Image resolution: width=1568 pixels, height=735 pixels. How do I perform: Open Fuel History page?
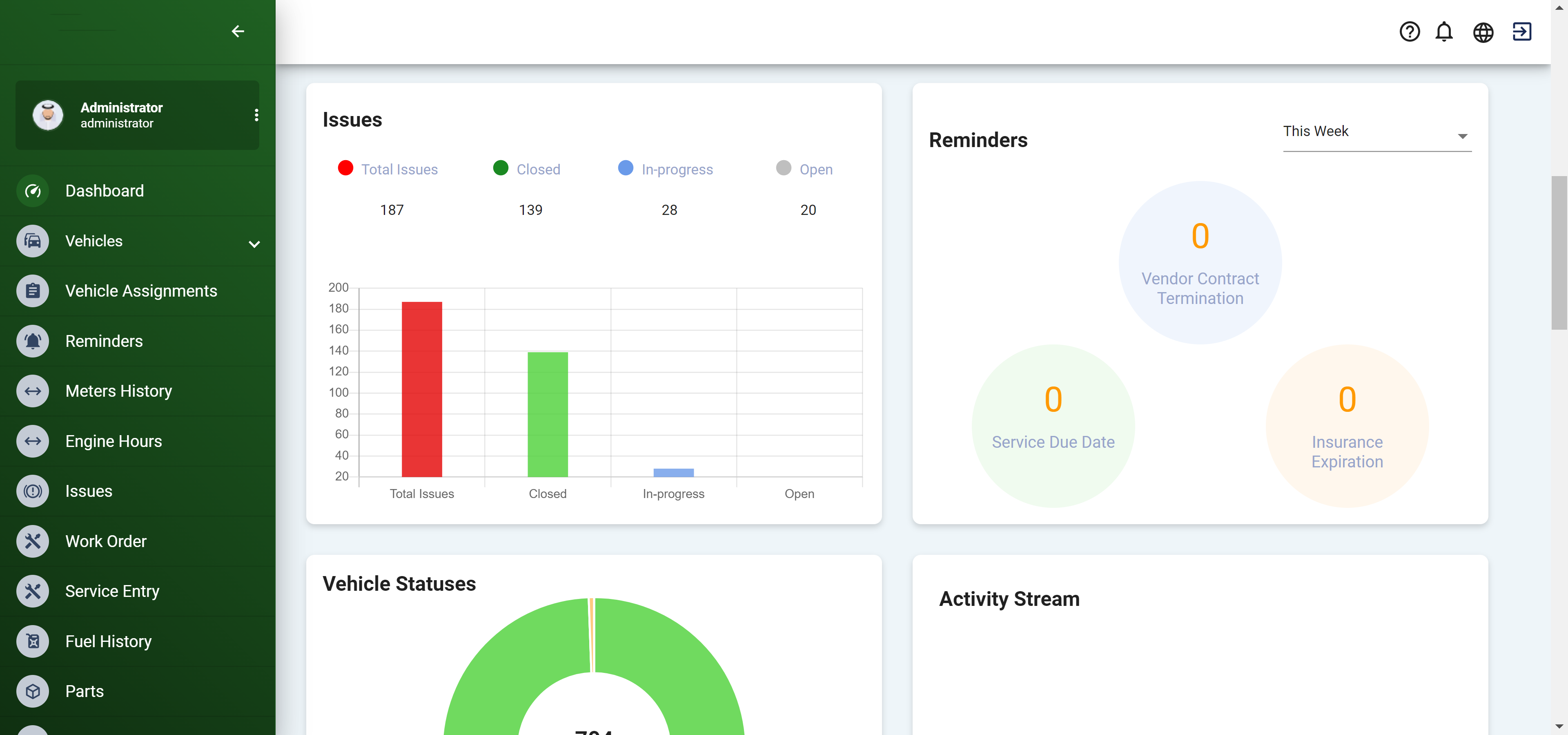click(x=138, y=642)
